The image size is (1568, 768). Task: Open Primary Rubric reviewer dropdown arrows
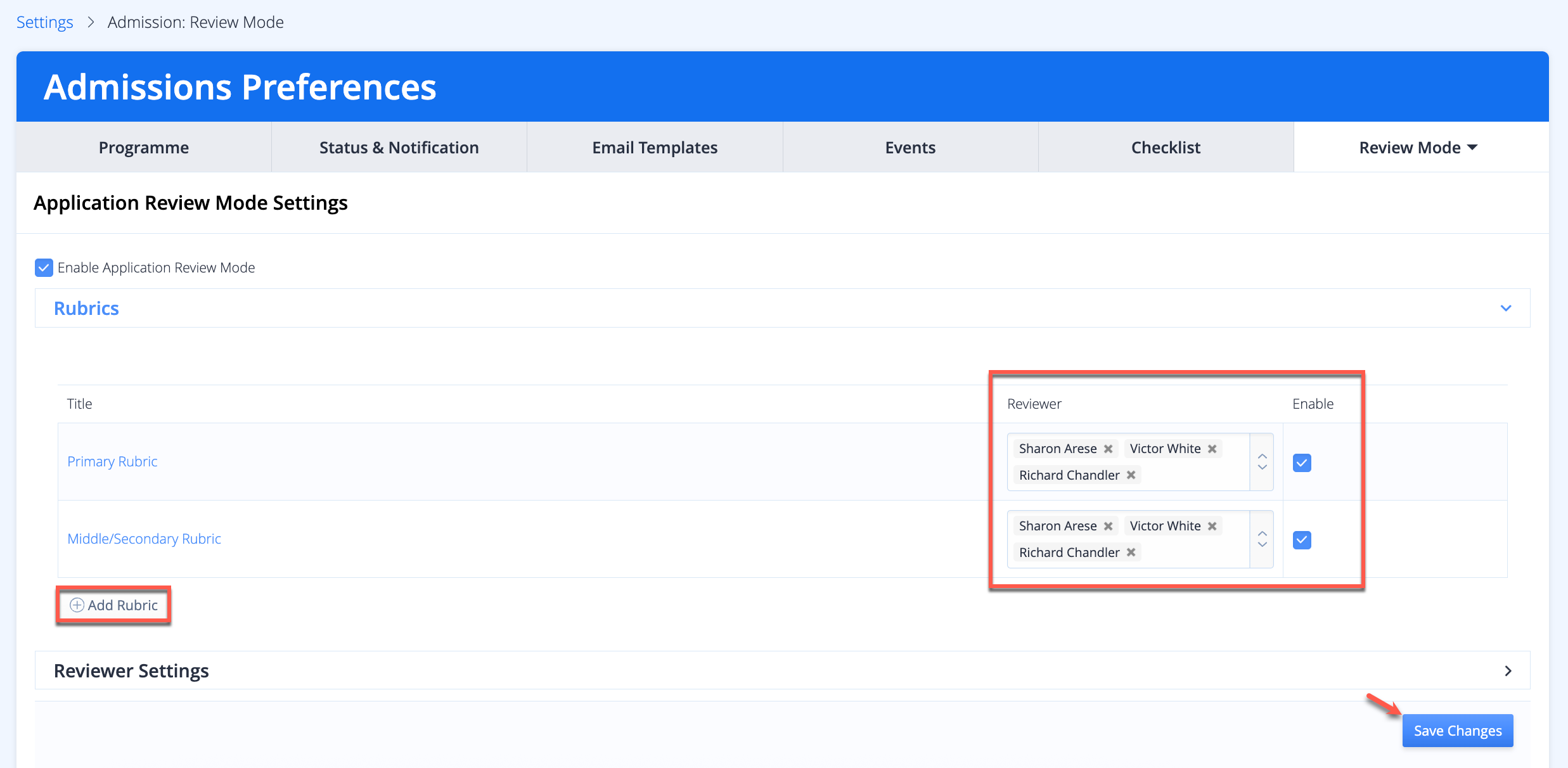coord(1262,462)
